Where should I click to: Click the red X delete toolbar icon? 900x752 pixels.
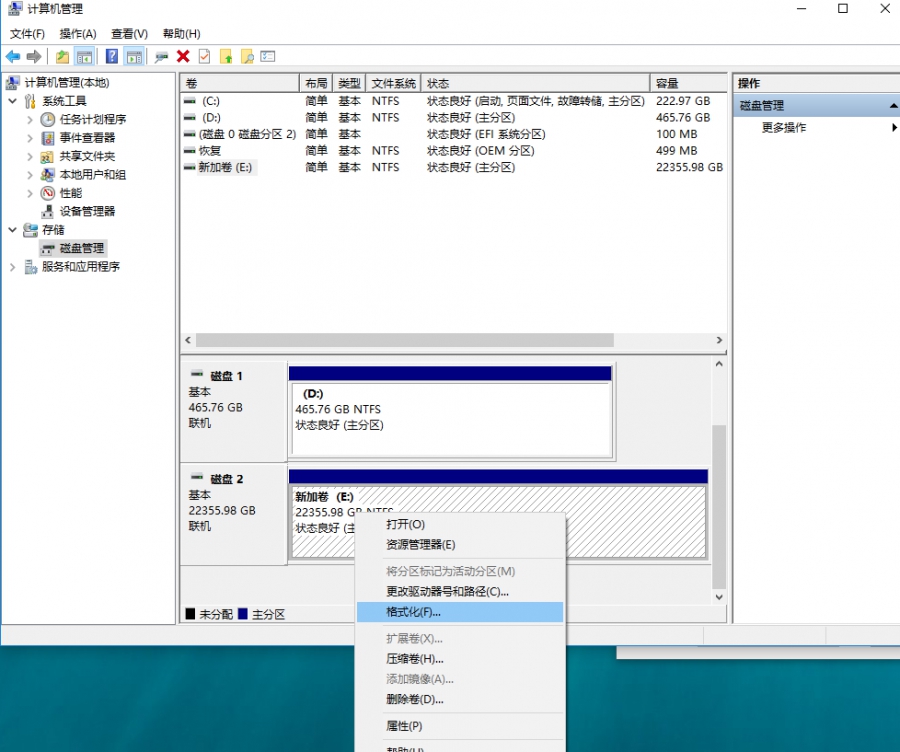click(x=183, y=57)
